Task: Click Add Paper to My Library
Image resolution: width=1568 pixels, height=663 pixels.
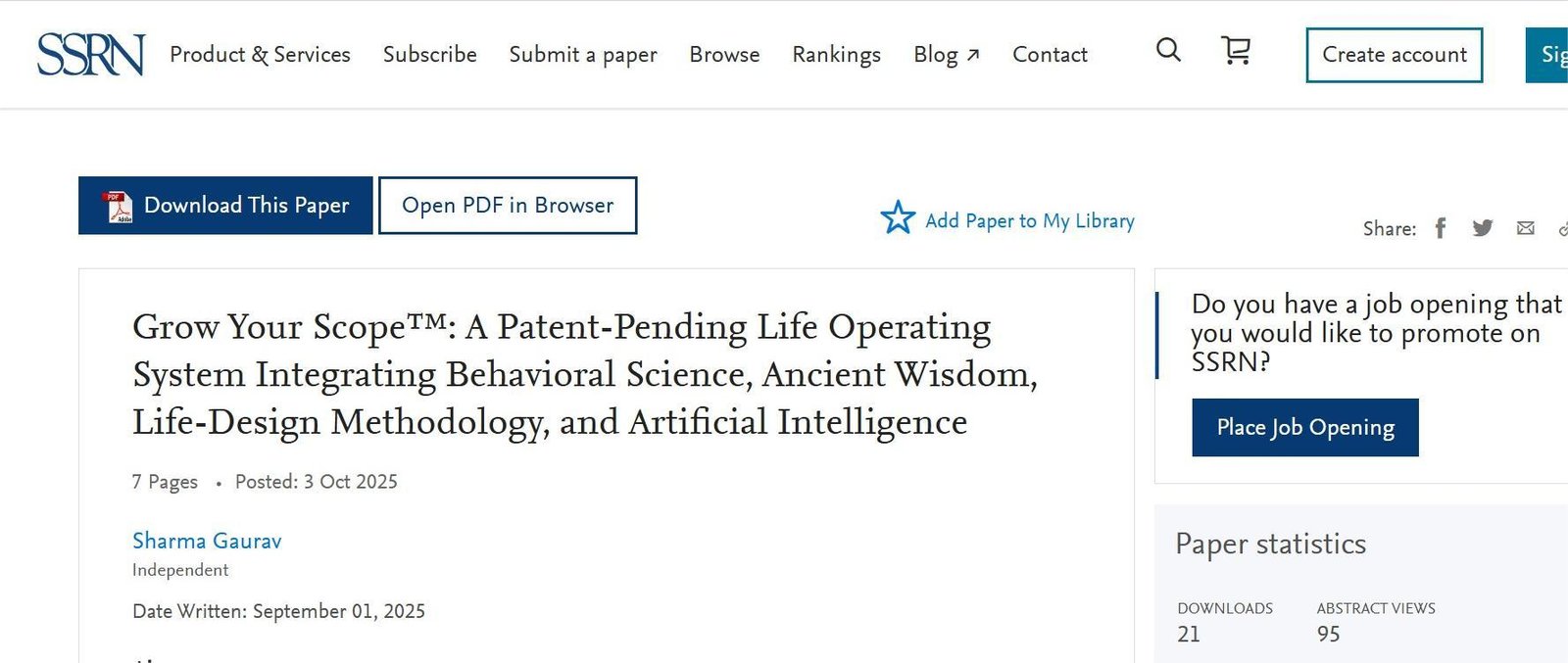Action: [1029, 221]
